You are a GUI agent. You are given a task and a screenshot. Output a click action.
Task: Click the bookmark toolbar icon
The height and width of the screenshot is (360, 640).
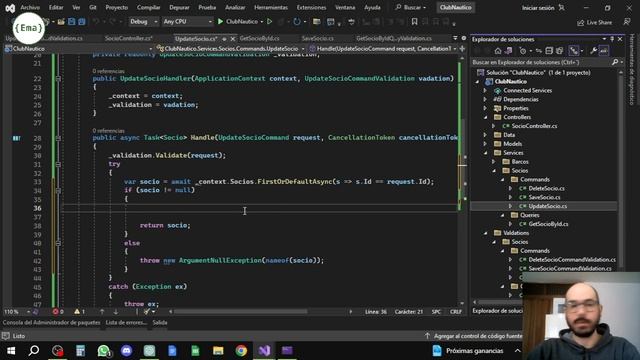click(414, 22)
